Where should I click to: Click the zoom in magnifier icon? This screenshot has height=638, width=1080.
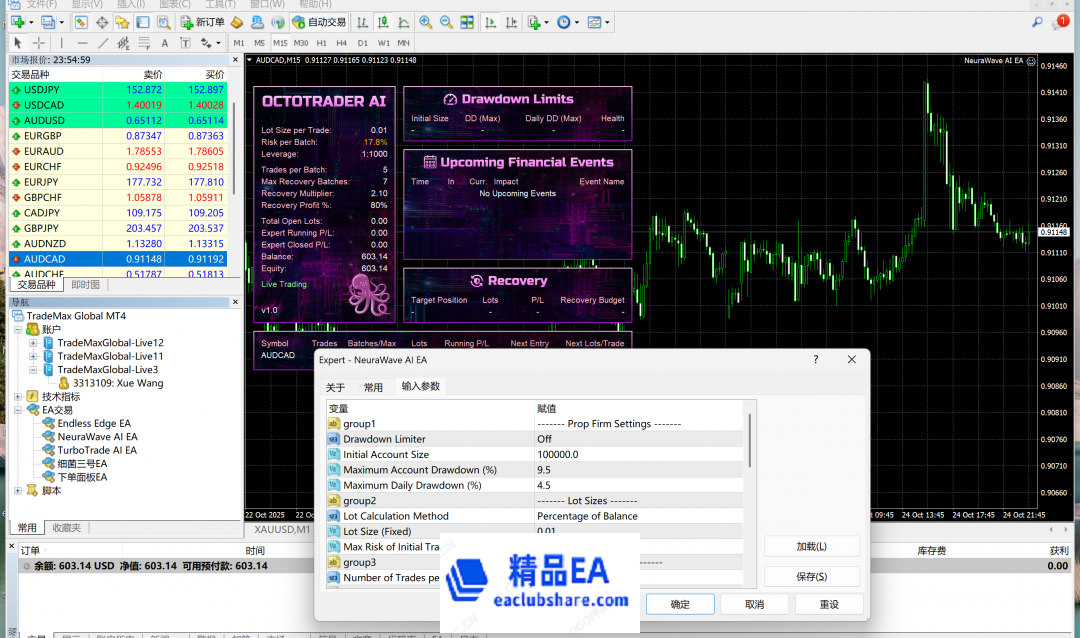pyautogui.click(x=425, y=22)
